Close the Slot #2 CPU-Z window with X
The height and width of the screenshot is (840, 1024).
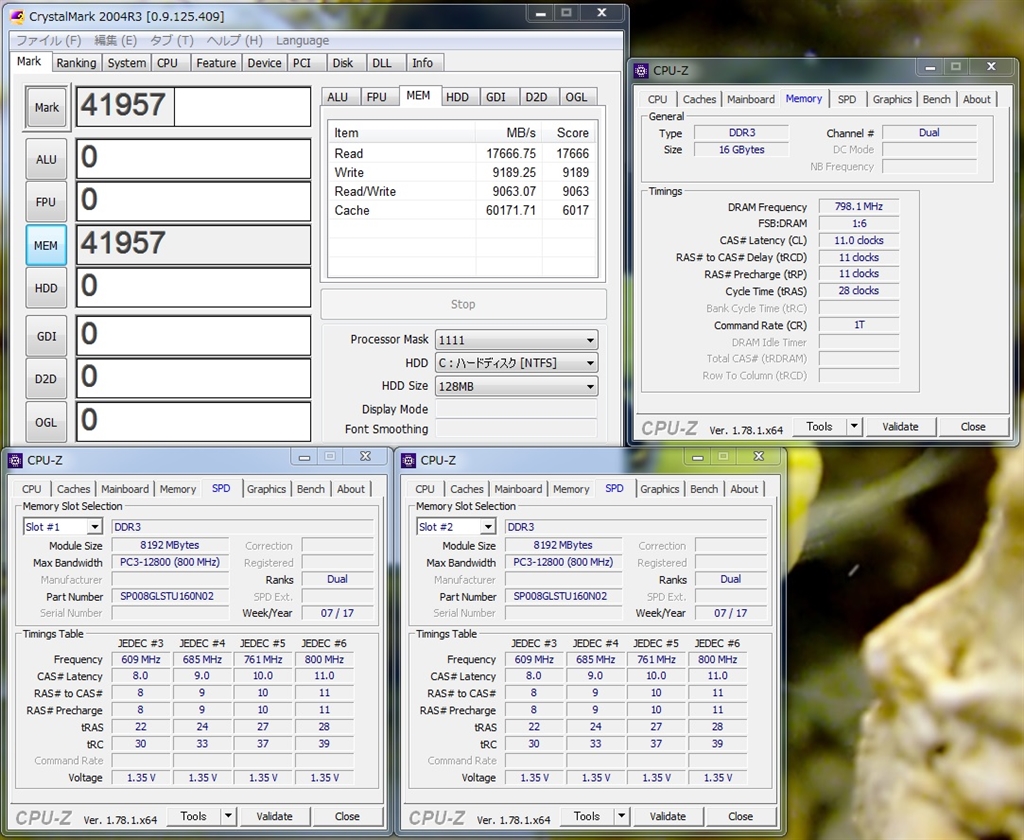[759, 457]
